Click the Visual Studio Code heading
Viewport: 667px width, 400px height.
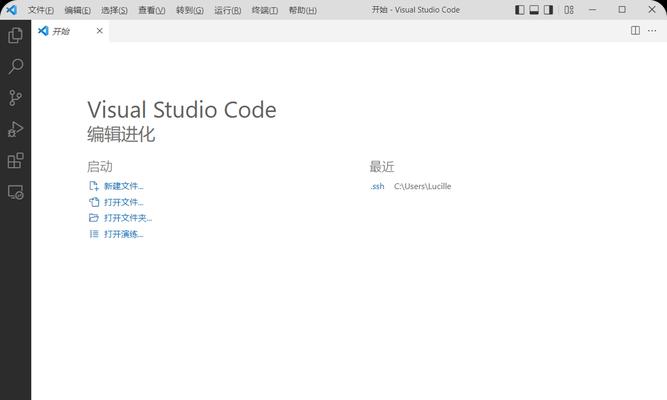click(182, 110)
